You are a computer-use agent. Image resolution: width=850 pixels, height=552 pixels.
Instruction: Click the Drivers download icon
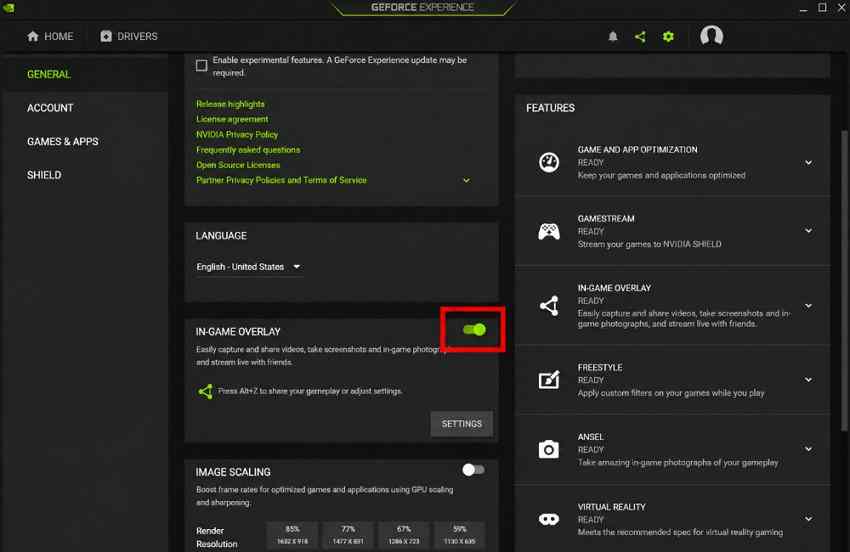point(106,36)
